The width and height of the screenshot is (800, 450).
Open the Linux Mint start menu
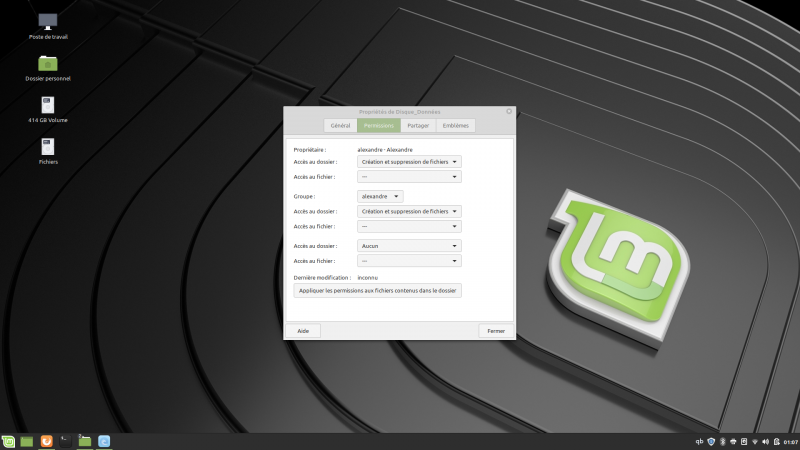tap(8, 441)
